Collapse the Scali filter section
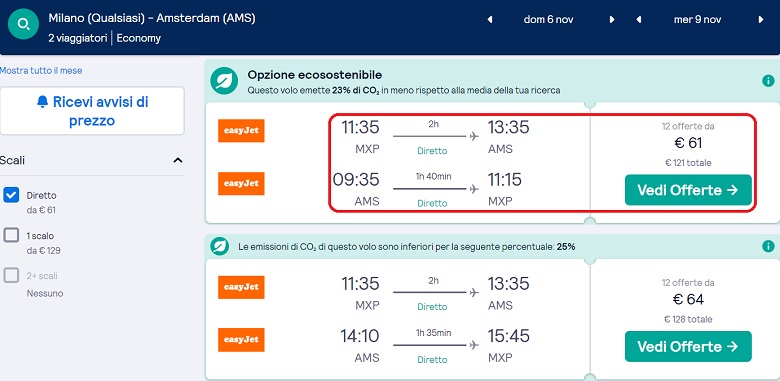 (178, 160)
